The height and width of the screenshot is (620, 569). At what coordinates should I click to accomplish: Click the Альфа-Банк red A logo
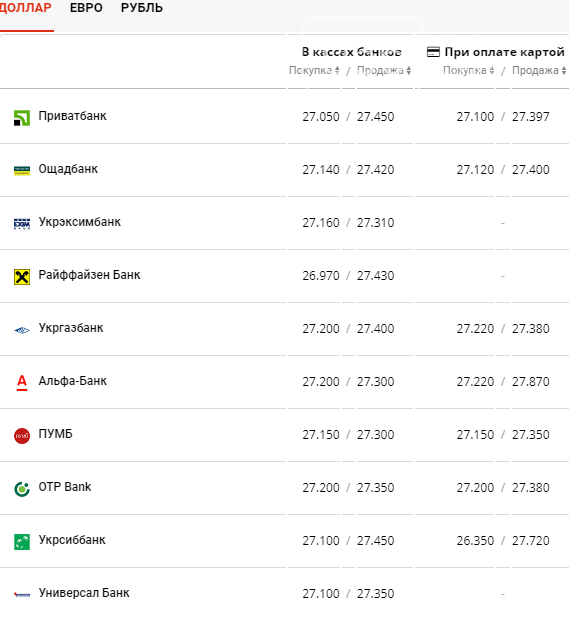coord(22,383)
